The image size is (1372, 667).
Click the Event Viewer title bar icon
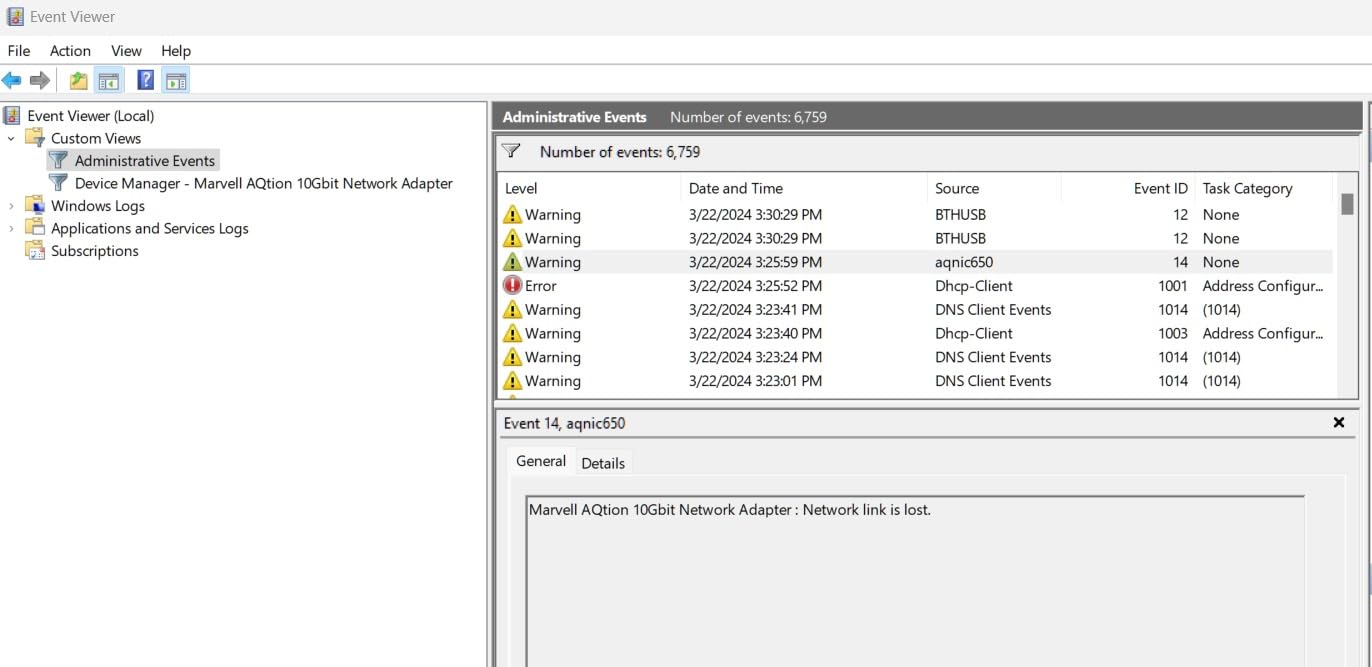coord(15,17)
